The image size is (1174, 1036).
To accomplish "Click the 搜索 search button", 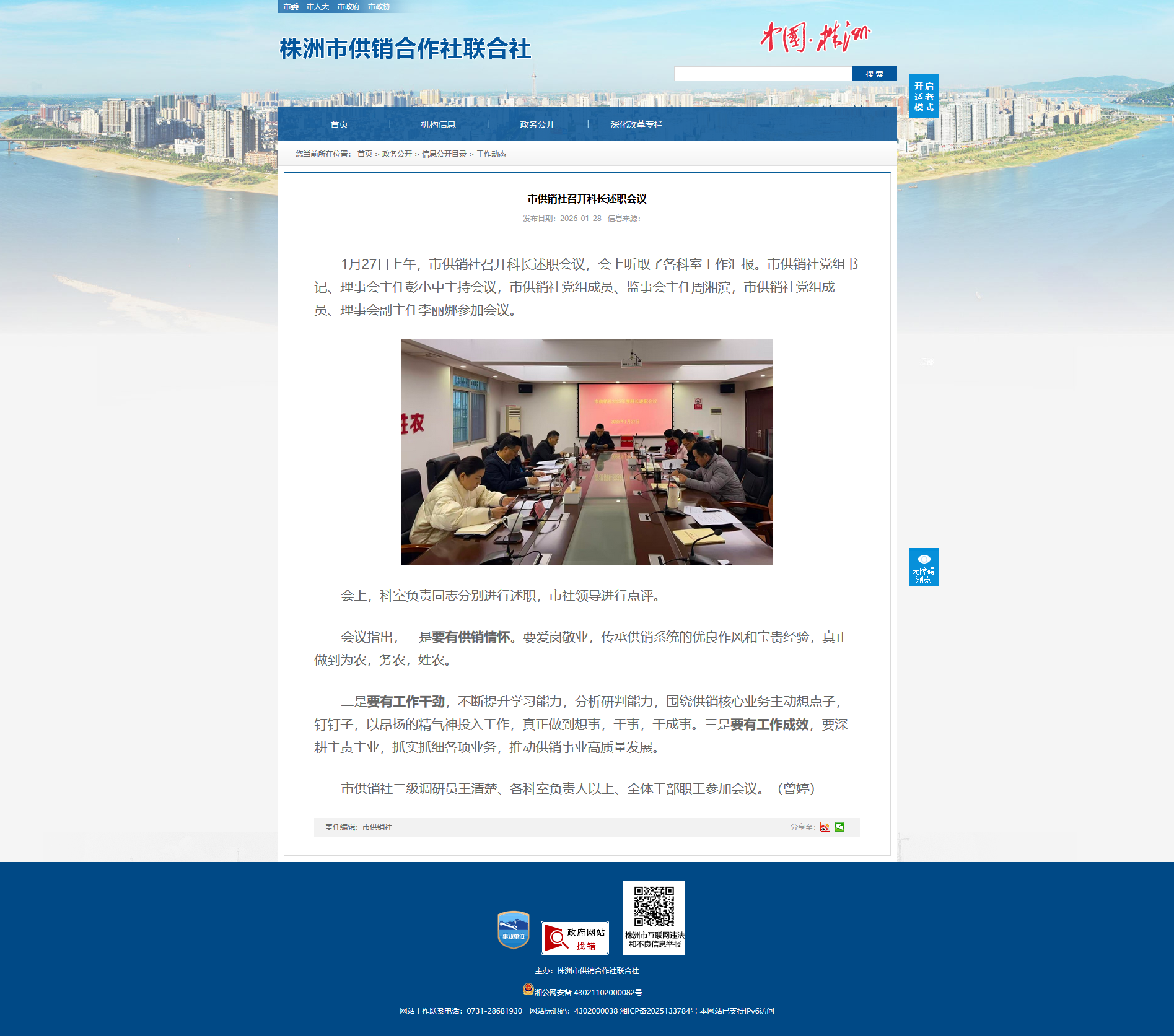I will click(874, 74).
